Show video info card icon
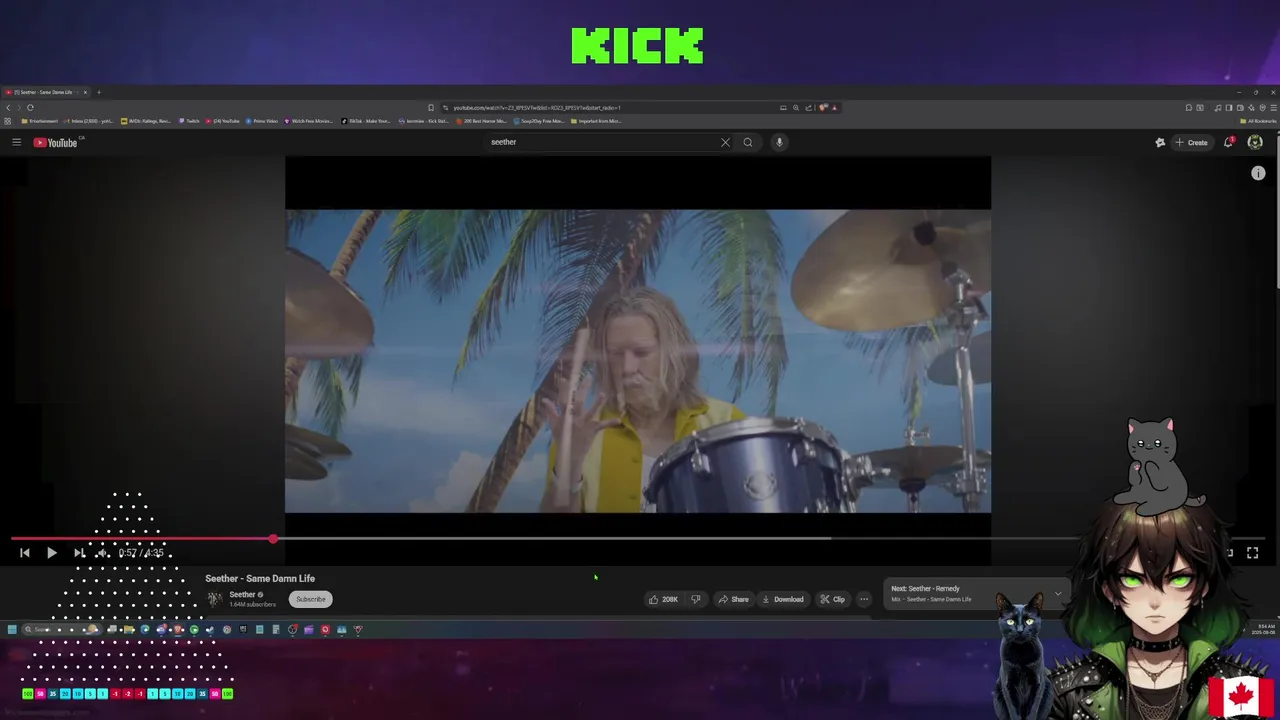Viewport: 1280px width, 720px height. click(x=1258, y=173)
